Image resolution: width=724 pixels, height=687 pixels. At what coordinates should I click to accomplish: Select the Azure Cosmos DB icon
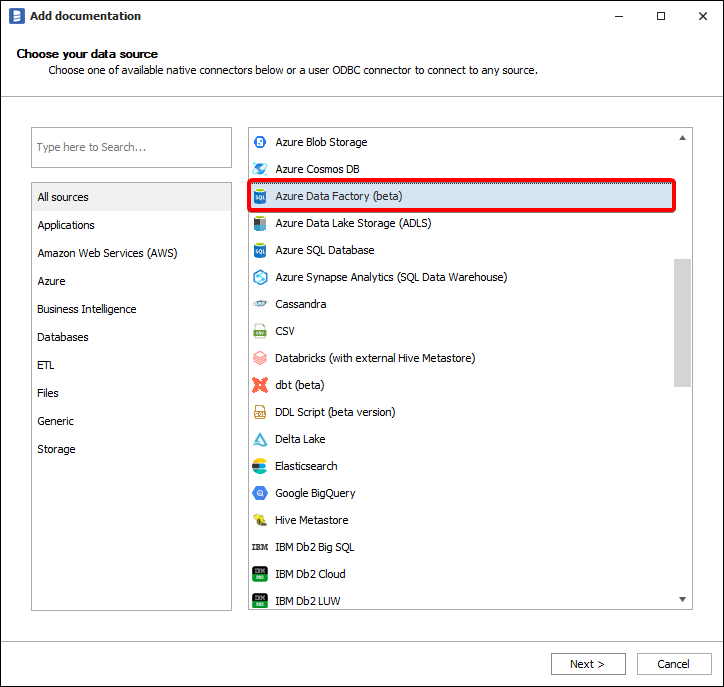tap(260, 169)
